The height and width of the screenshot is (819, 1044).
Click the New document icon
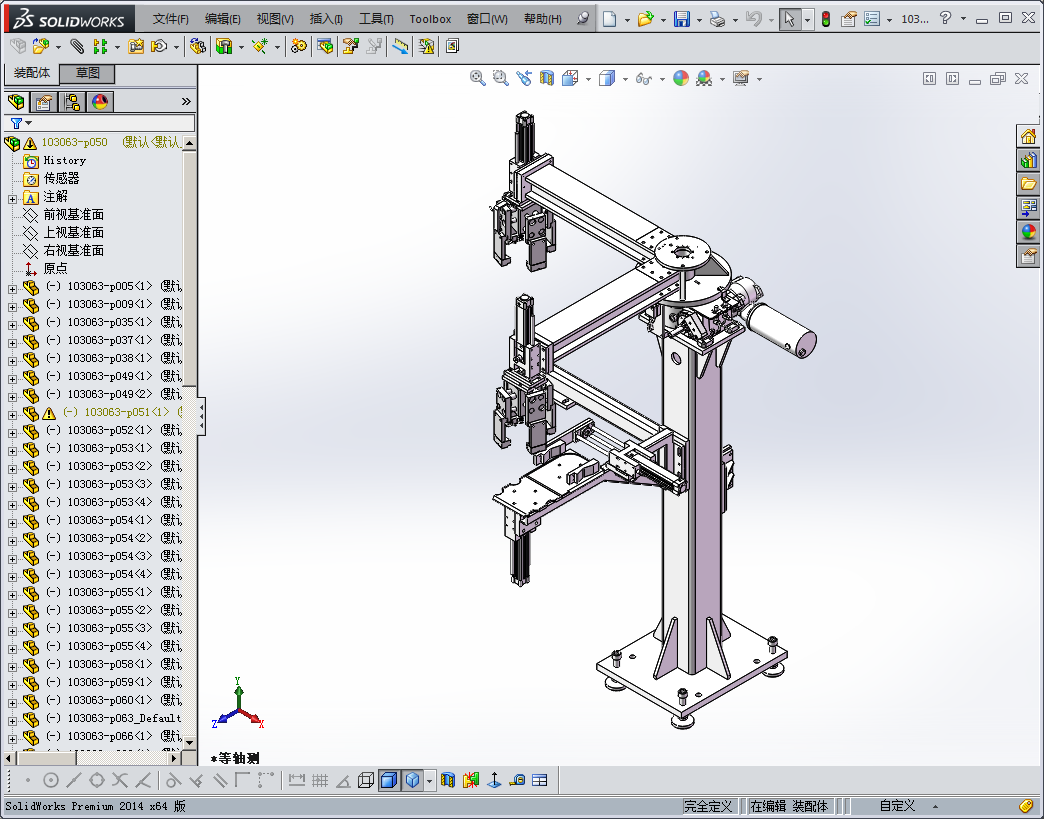coord(609,19)
